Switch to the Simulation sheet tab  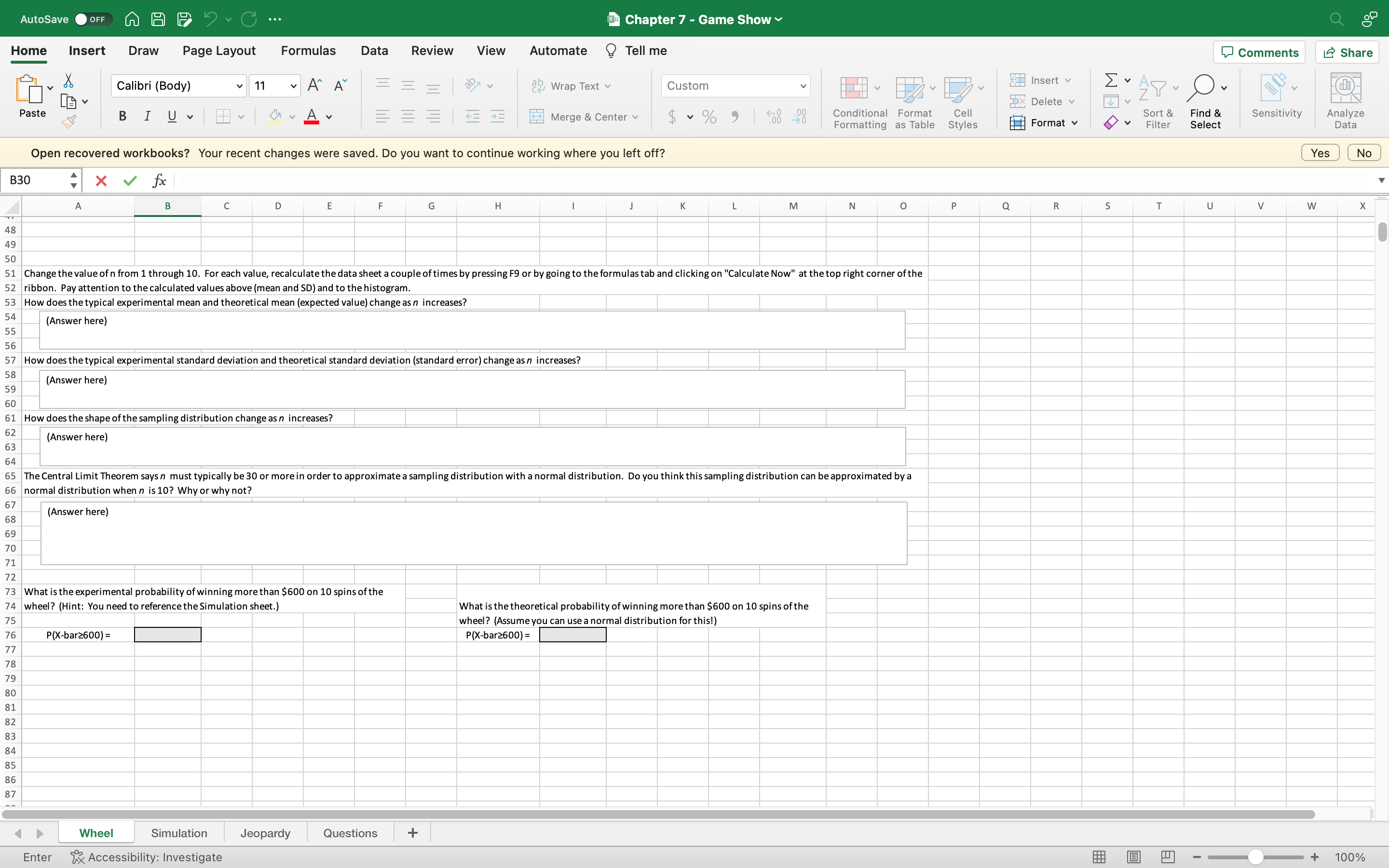point(179,833)
